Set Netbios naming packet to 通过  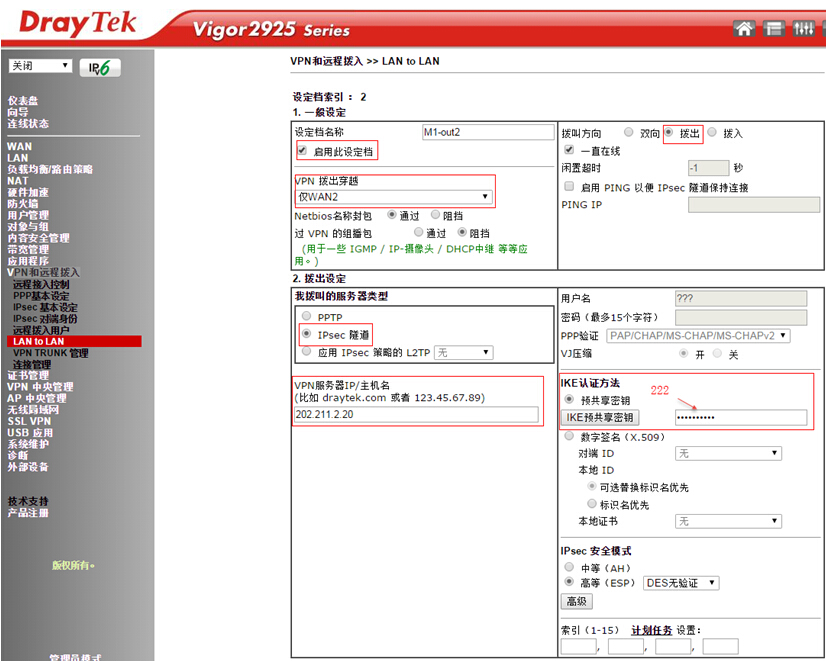point(391,214)
